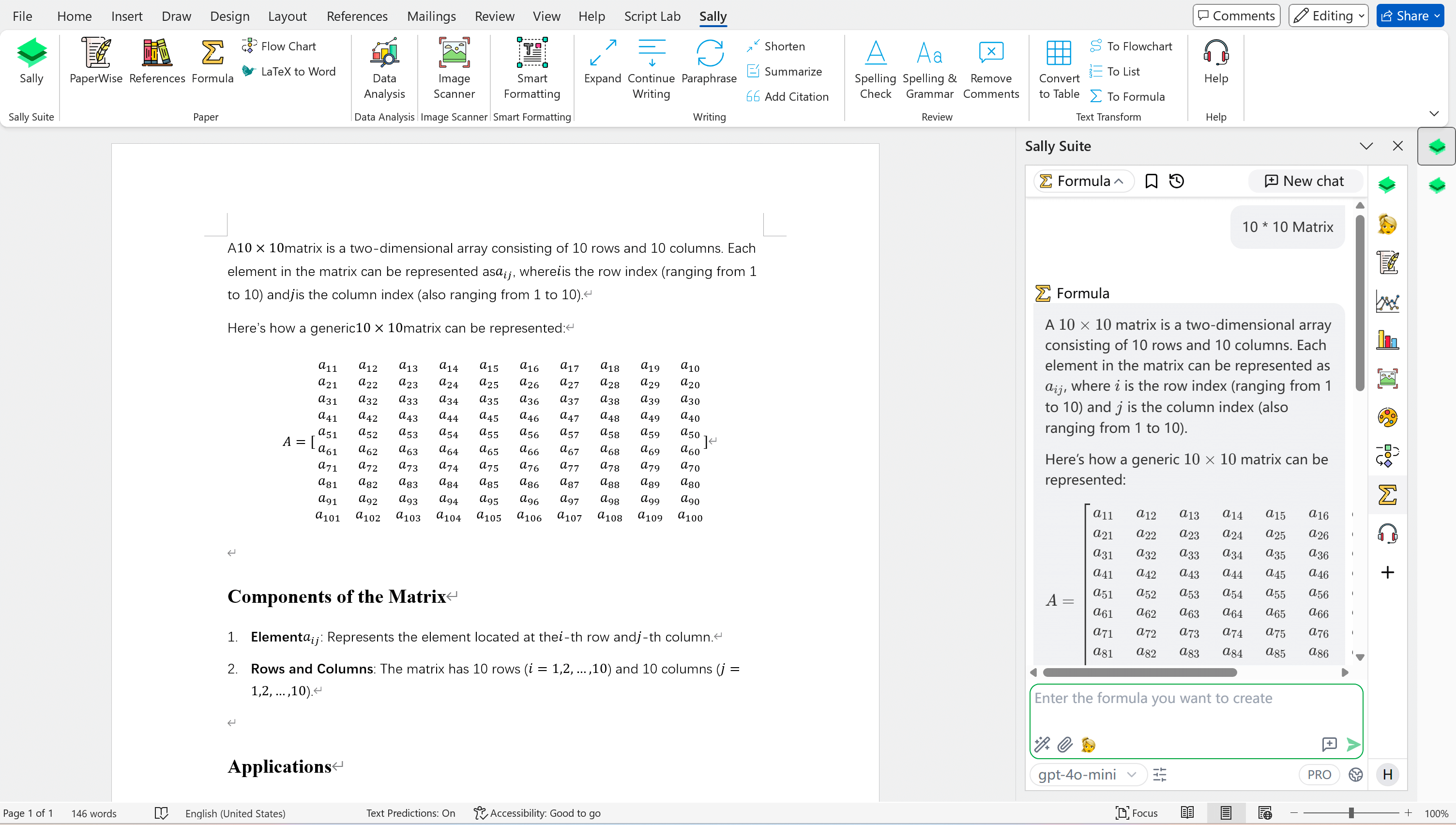The image size is (1456, 825).
Task: Click Continue Writing button
Action: (651, 69)
